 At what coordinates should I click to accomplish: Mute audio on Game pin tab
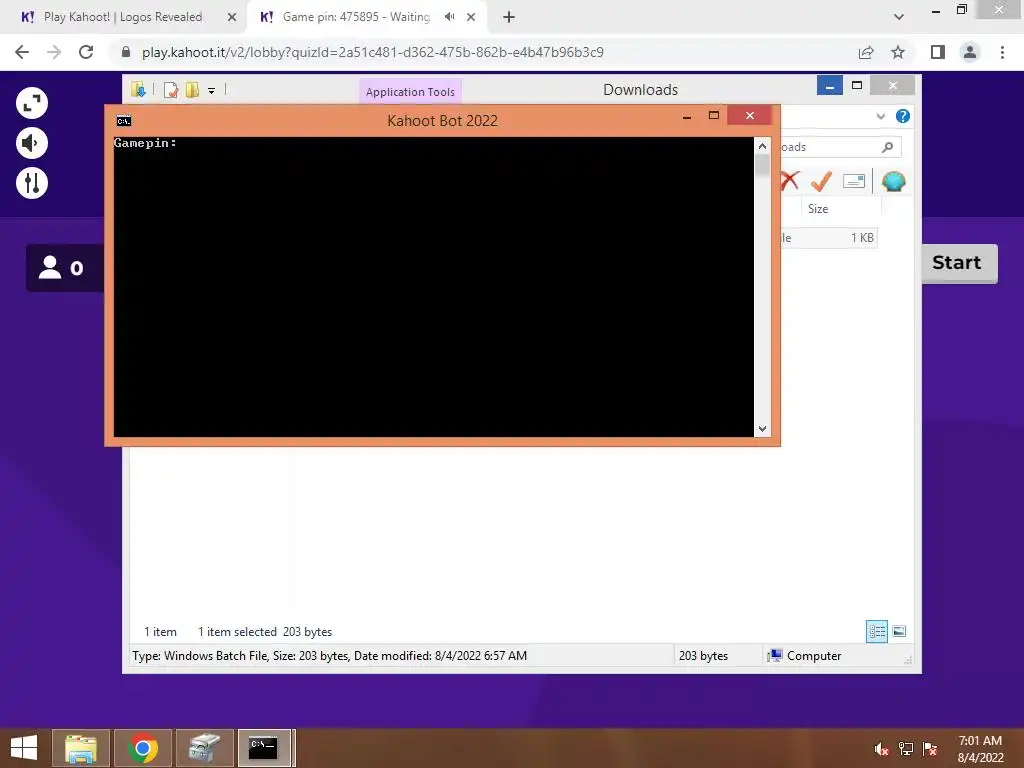click(449, 17)
